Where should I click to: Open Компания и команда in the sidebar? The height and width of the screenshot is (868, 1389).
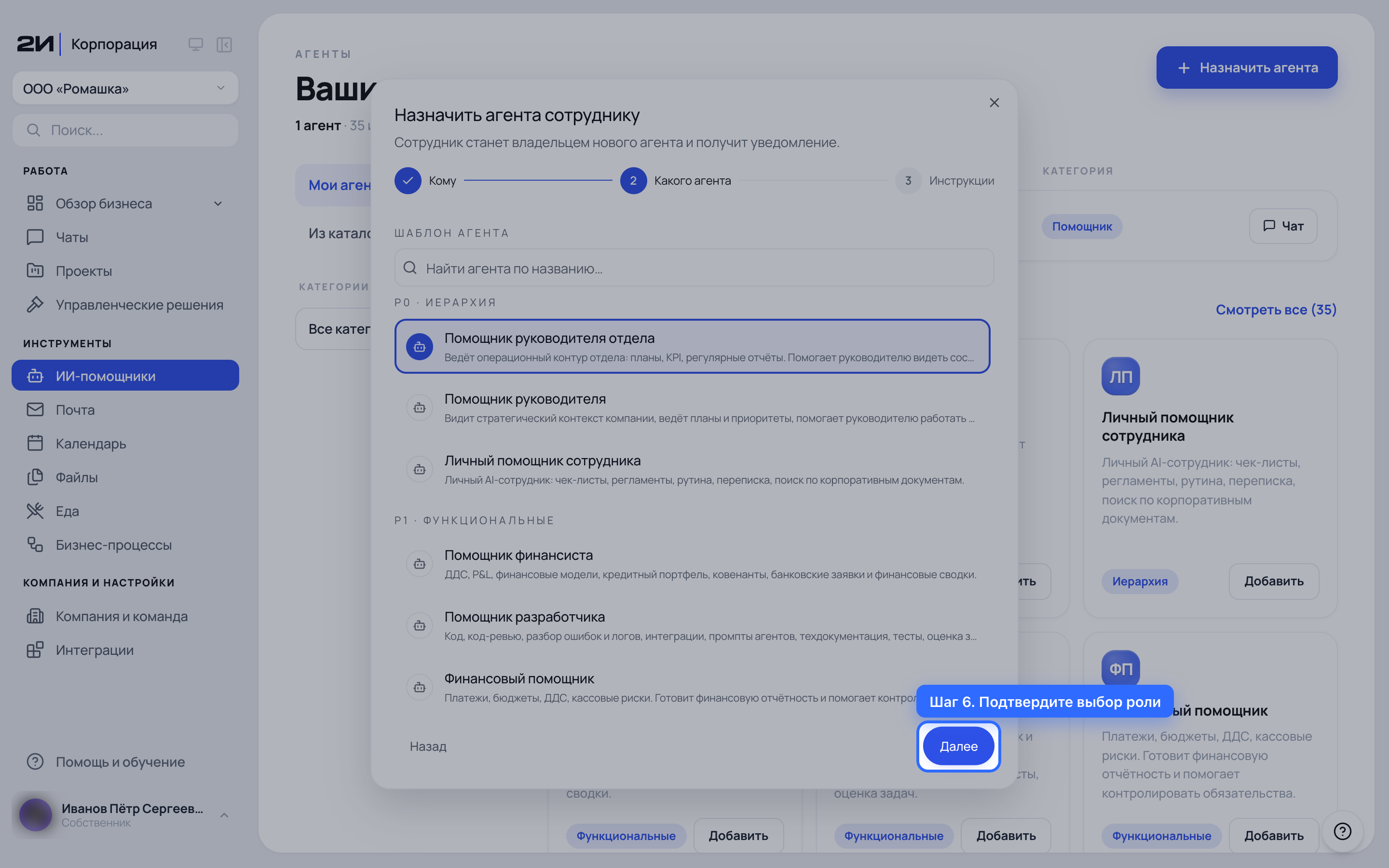pyautogui.click(x=125, y=616)
